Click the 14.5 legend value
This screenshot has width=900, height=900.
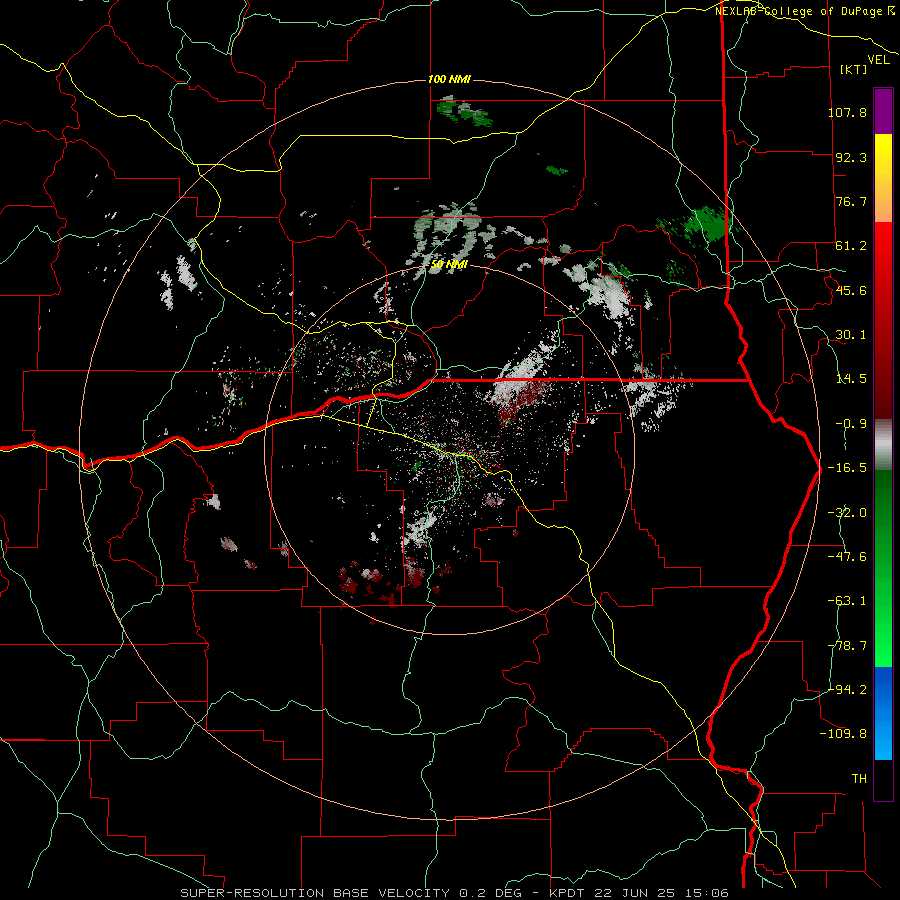point(851,379)
